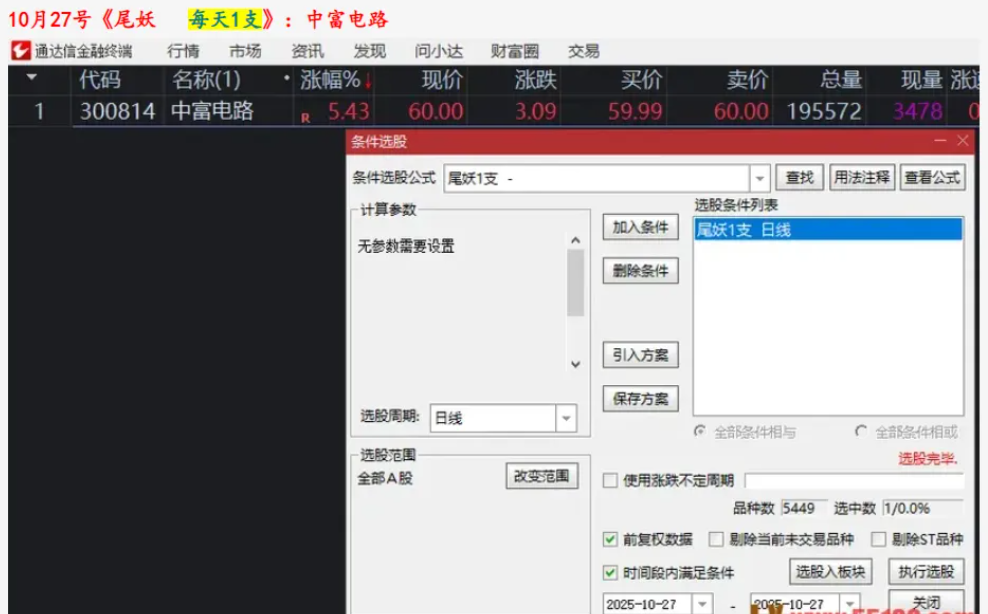This screenshot has width=988, height=614.
Task: Open the 行情 menu
Action: (x=183, y=51)
